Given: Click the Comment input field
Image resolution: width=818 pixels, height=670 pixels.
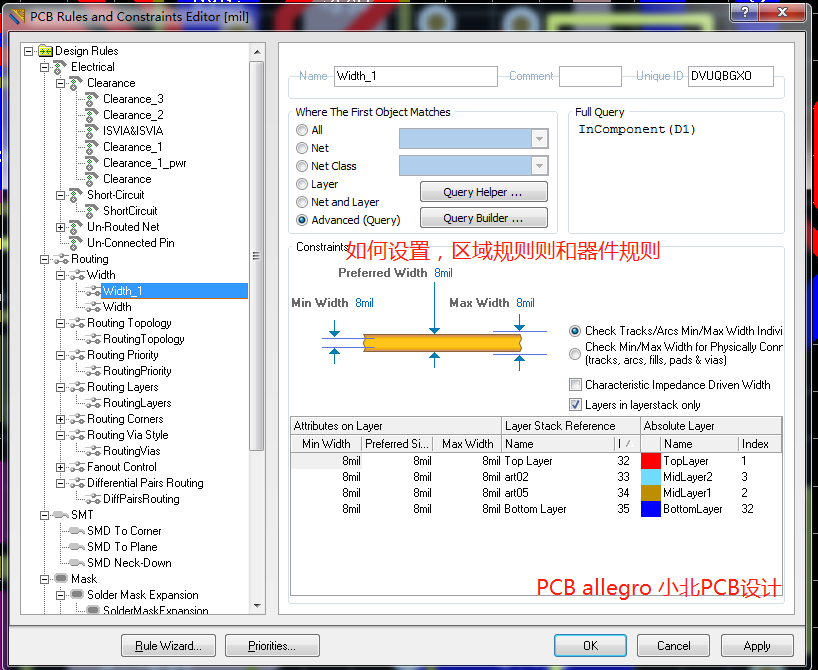Looking at the screenshot, I should click(x=590, y=76).
